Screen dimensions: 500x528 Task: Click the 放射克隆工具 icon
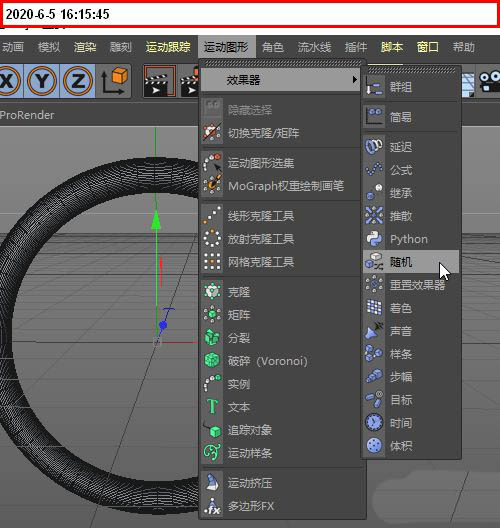[x=212, y=239]
